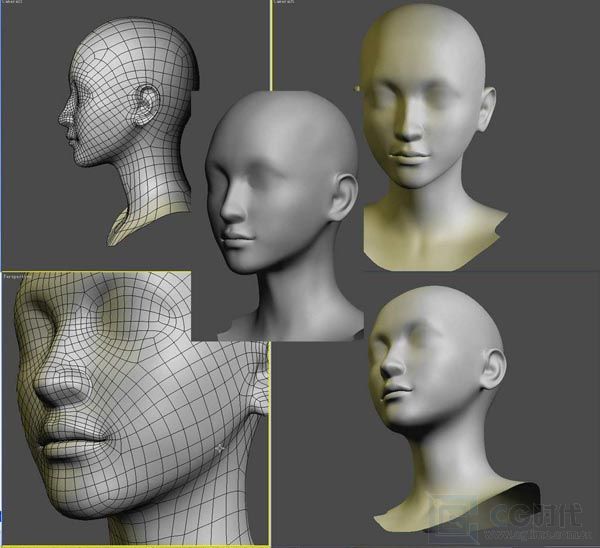Viewport: 600px width, 548px height.
Task: Select the gray three-quarter head in the center
Action: click(283, 216)
